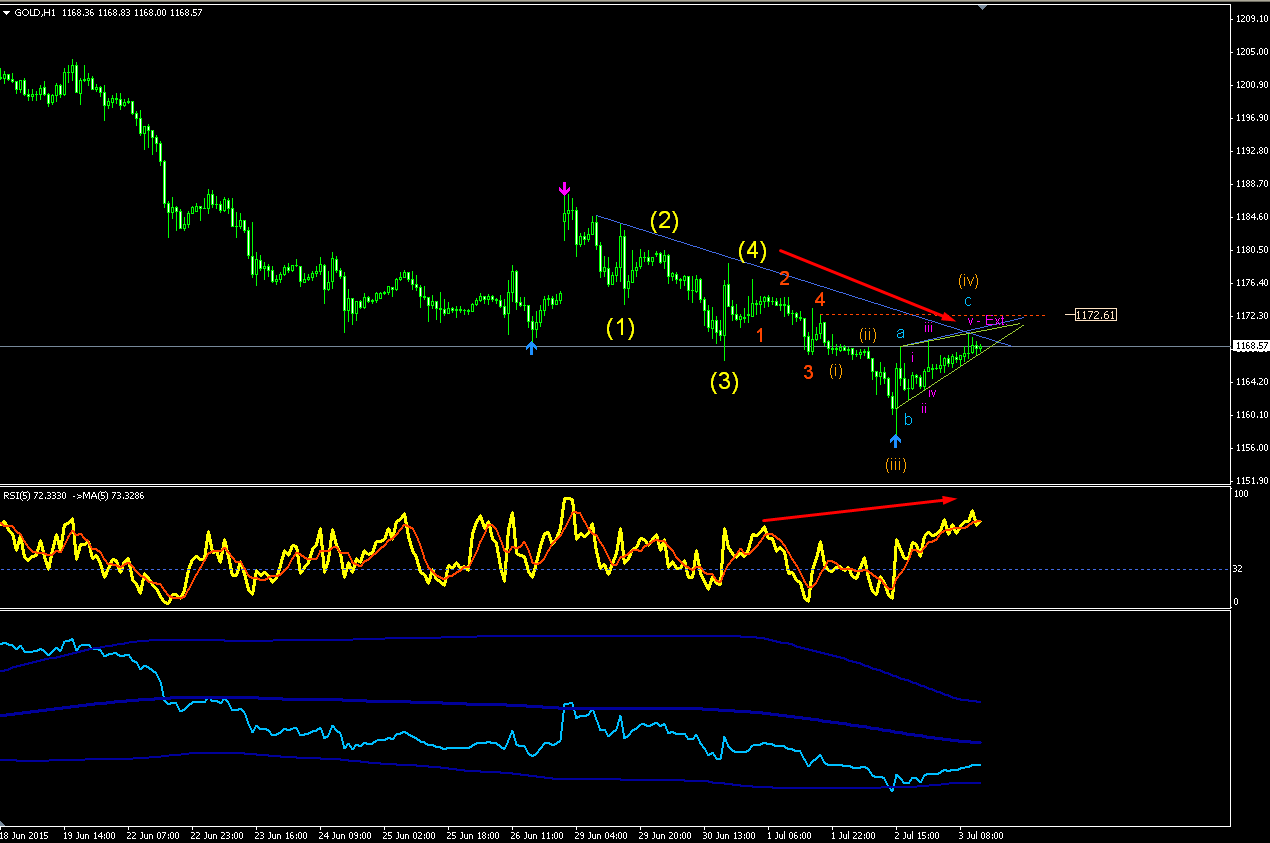Click the 24 Jun 09:00 time axis label

coord(345,835)
